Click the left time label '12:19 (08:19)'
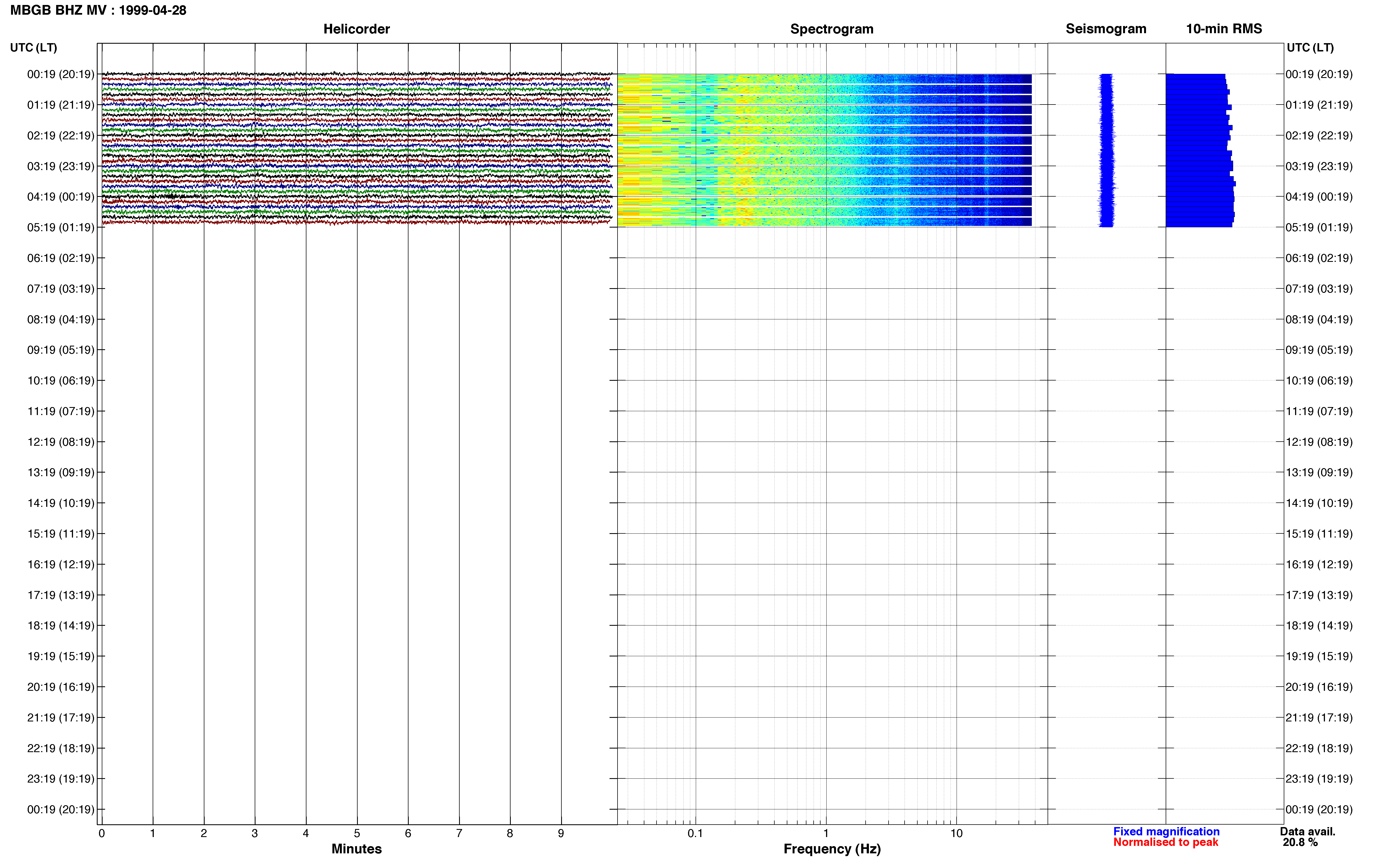 pyautogui.click(x=61, y=442)
